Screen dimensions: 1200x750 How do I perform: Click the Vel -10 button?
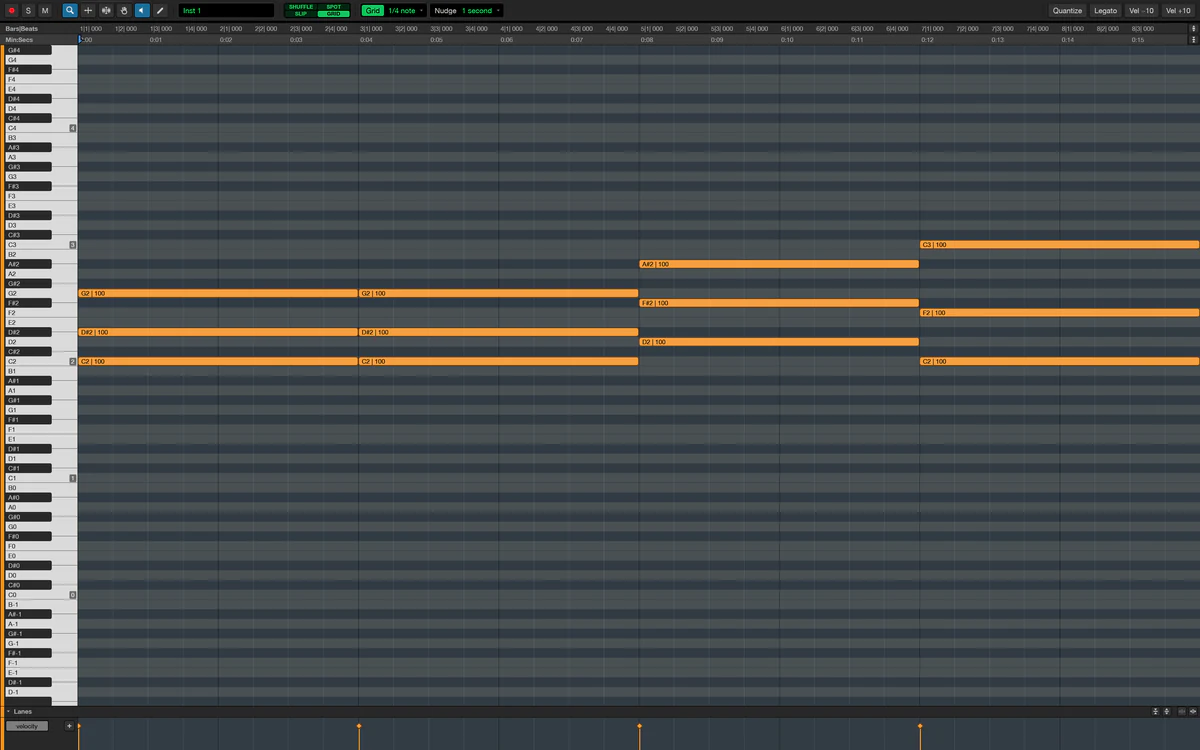click(1141, 10)
